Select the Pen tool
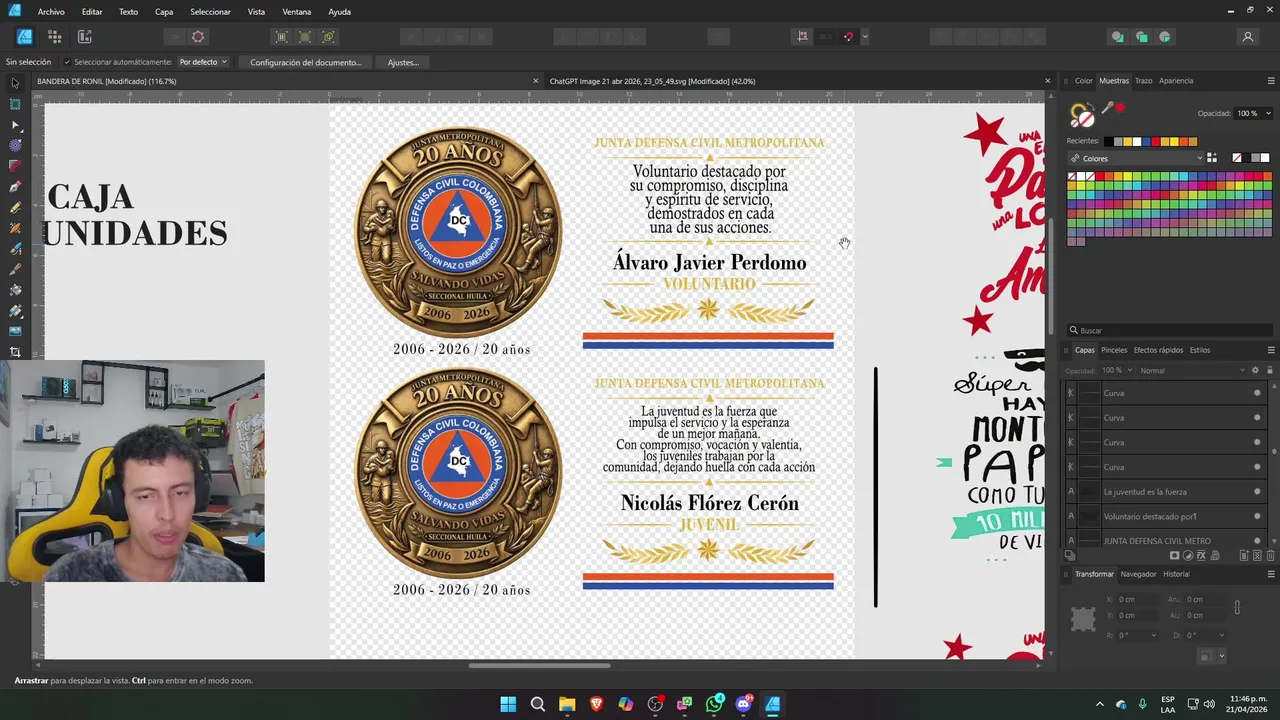Image resolution: width=1280 pixels, height=720 pixels. (15, 187)
